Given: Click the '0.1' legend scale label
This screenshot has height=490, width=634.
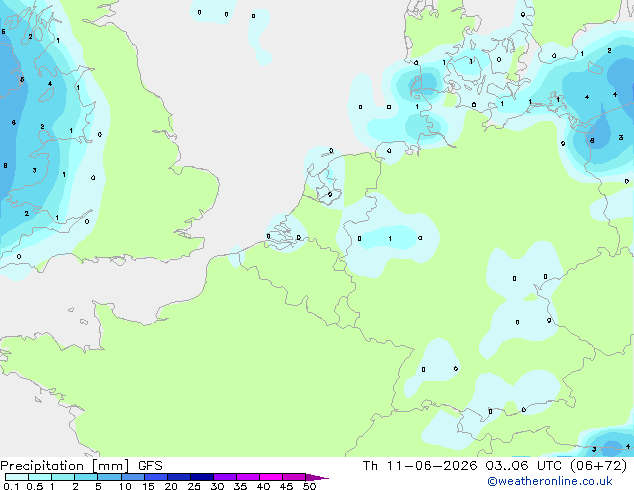Looking at the screenshot, I should pos(11,486).
